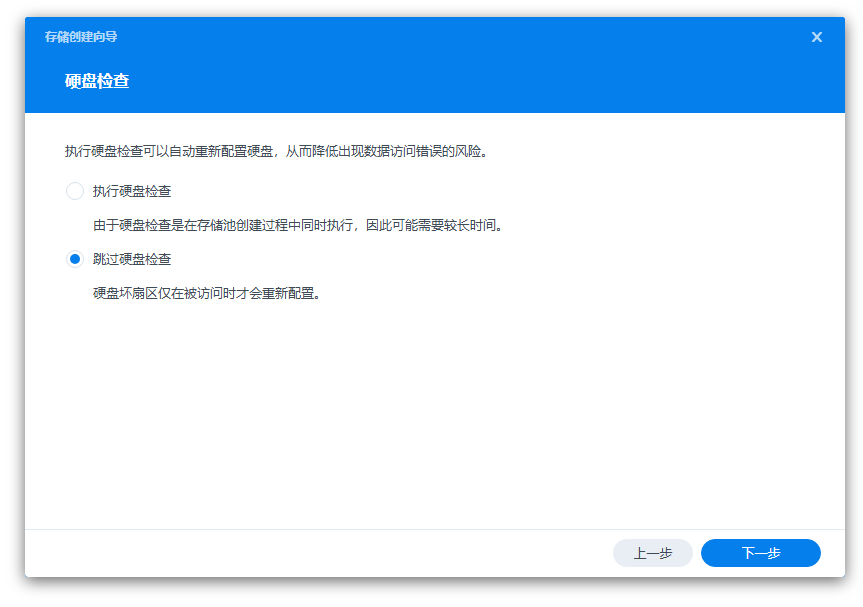The width and height of the screenshot is (863, 607).
Task: Click the 上一步 button
Action: point(652,553)
